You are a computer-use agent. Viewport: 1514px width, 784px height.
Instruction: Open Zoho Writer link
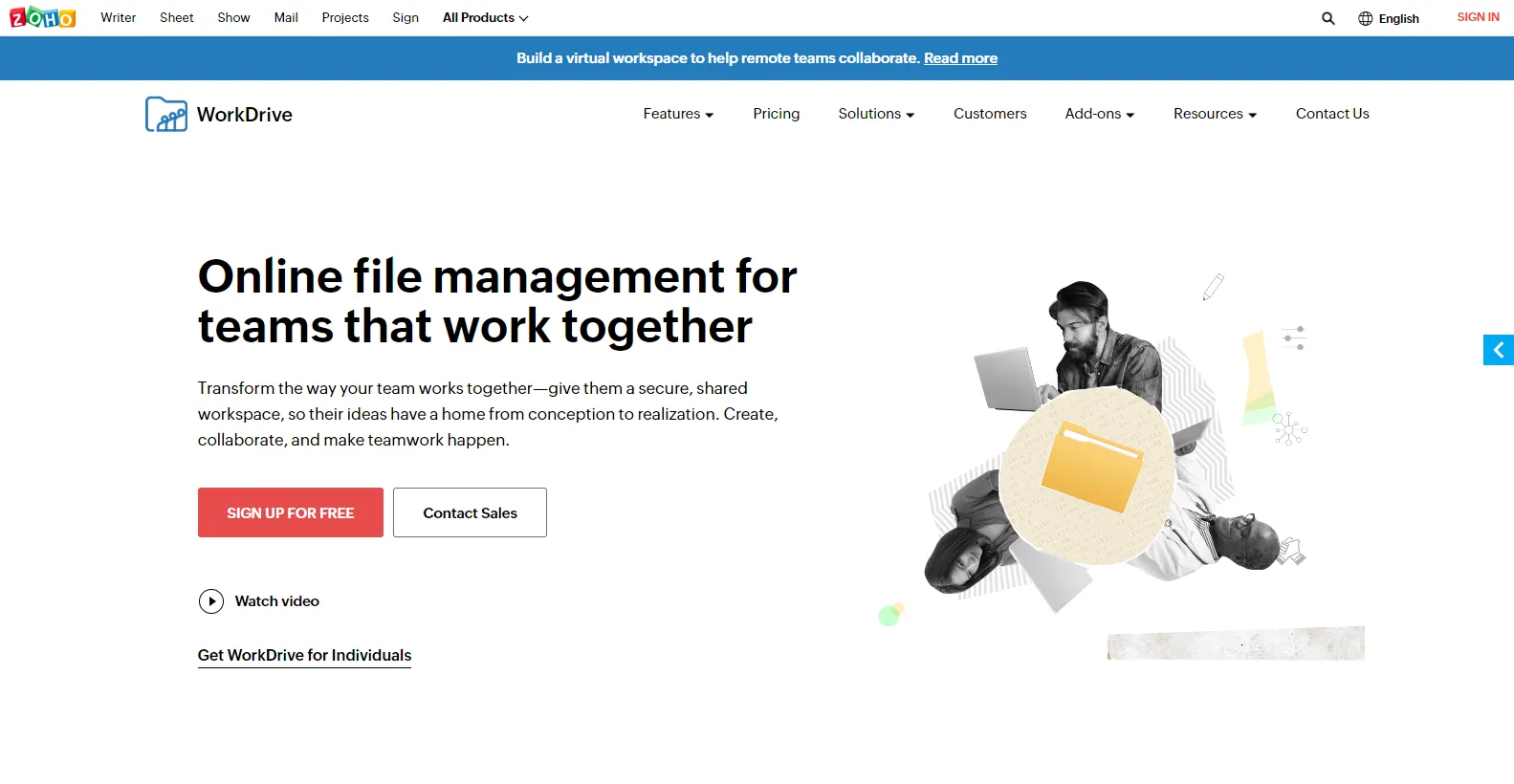[x=119, y=17]
